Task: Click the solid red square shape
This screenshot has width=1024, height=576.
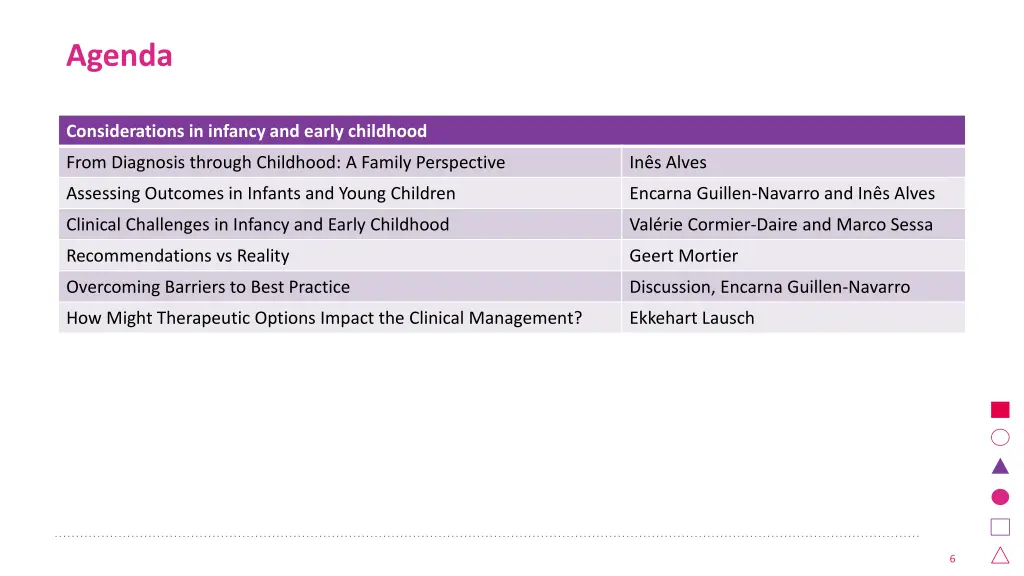Action: coord(1000,409)
